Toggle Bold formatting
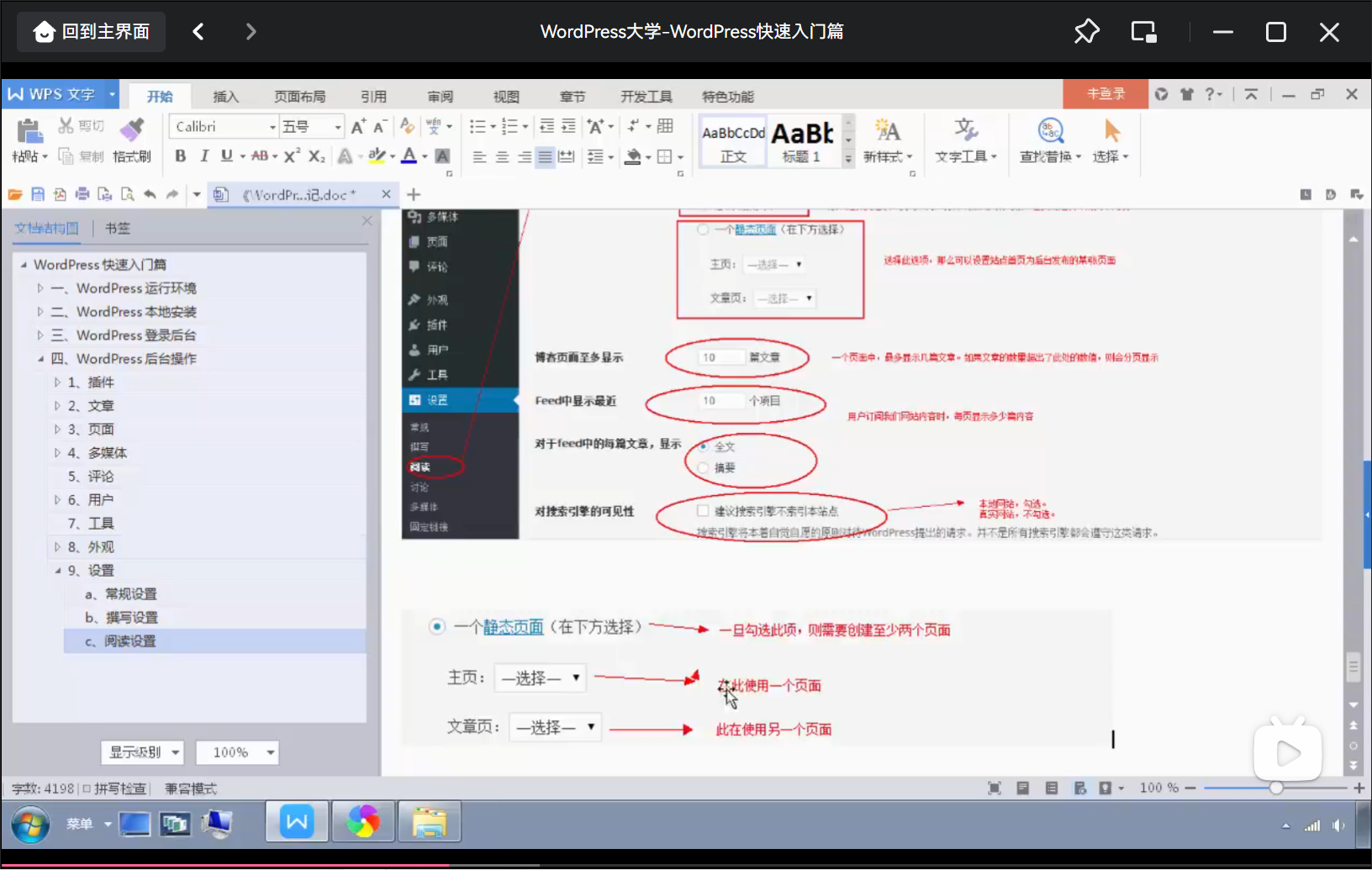Image resolution: width=1372 pixels, height=870 pixels. click(180, 156)
